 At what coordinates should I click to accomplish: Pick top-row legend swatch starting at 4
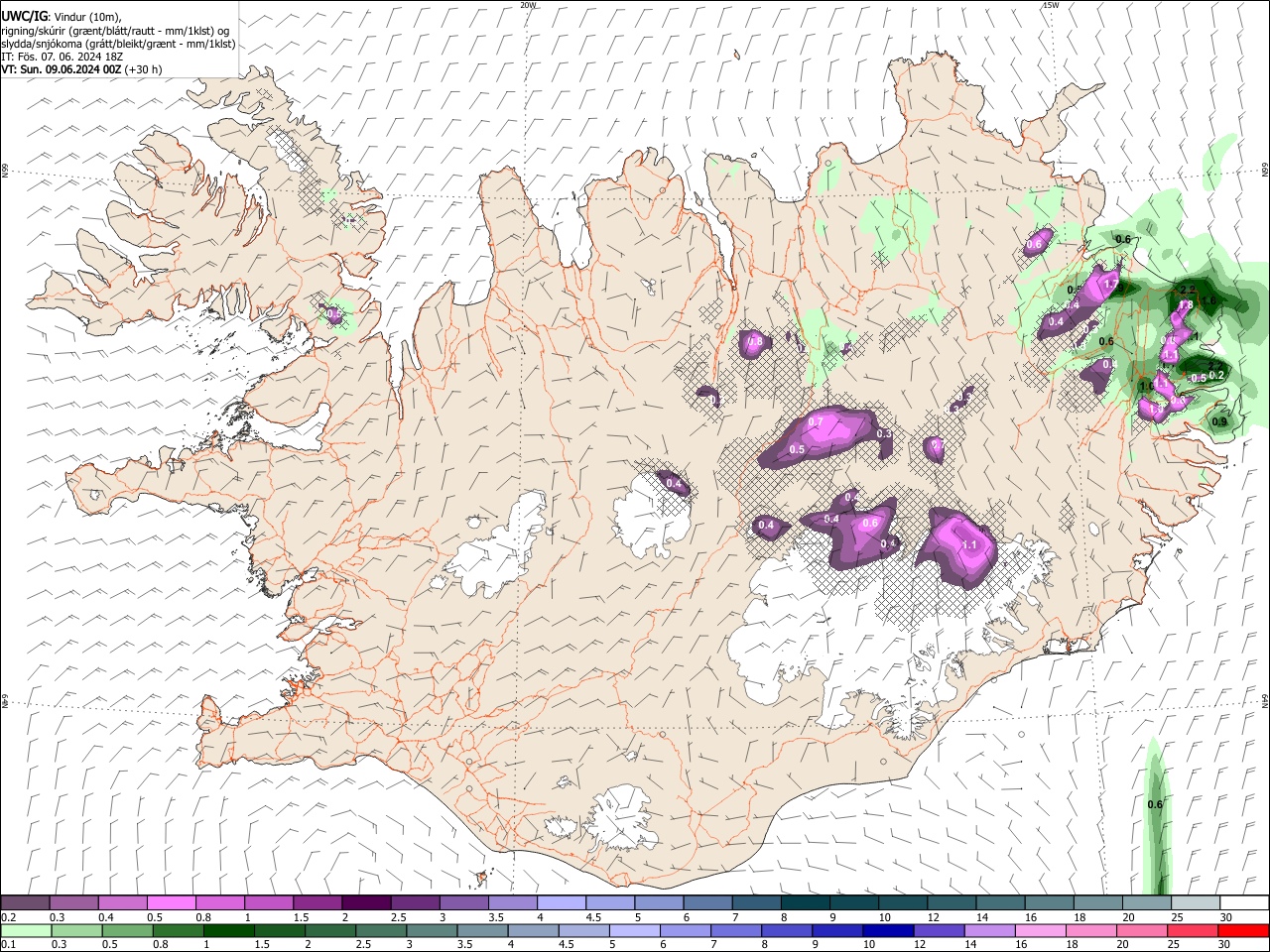coord(561,903)
